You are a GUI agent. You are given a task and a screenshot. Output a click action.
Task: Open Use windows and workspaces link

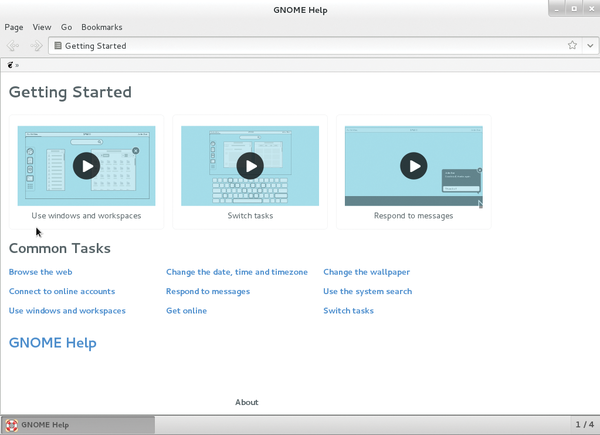pos(67,311)
